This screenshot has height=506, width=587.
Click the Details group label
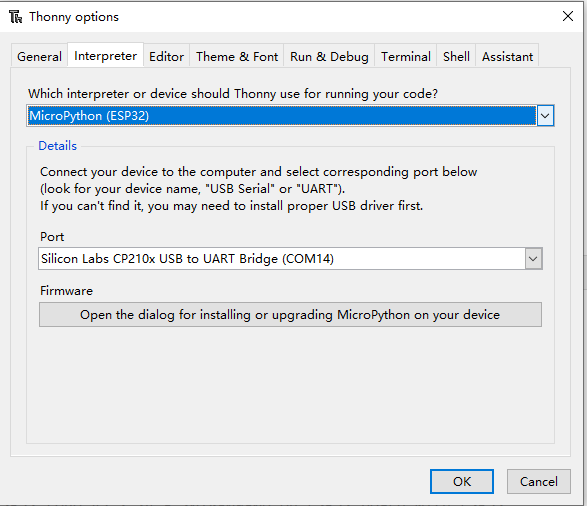(57, 146)
